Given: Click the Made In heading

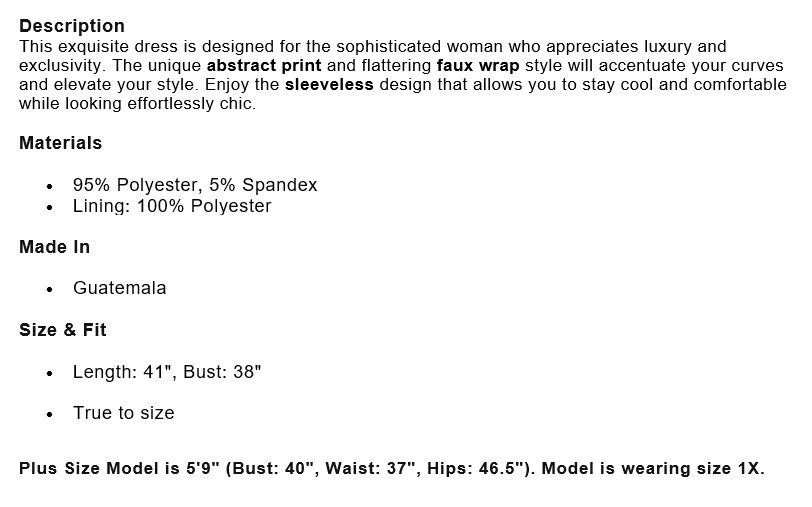Looking at the screenshot, I should pyautogui.click(x=54, y=247).
